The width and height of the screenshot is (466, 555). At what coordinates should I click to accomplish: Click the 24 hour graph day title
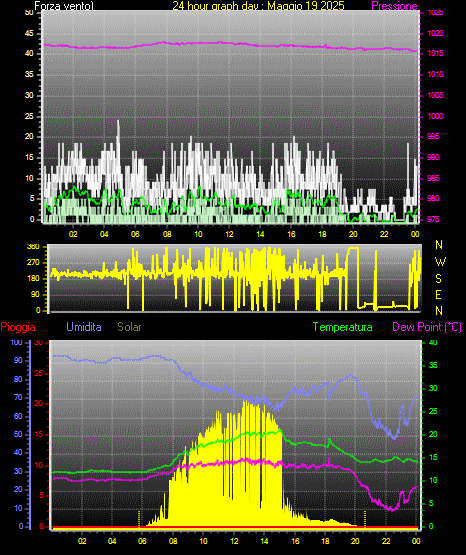[x=258, y=6]
